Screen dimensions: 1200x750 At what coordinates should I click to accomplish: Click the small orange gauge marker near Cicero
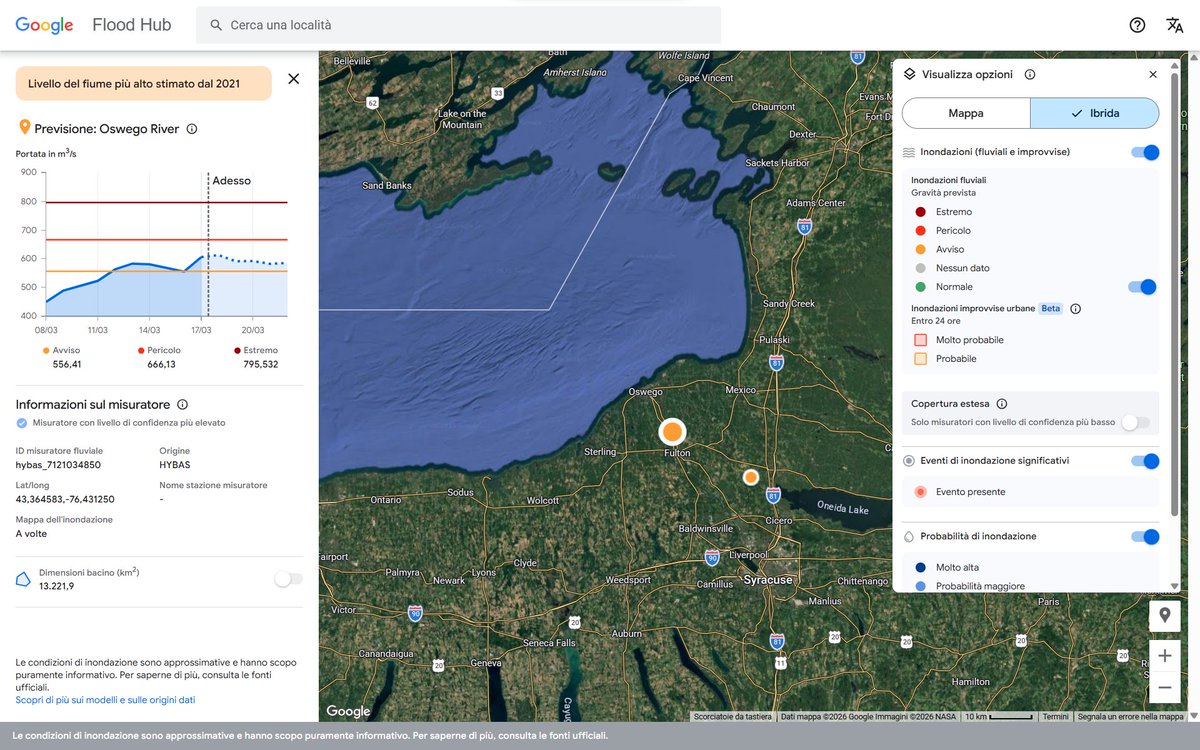pos(751,478)
